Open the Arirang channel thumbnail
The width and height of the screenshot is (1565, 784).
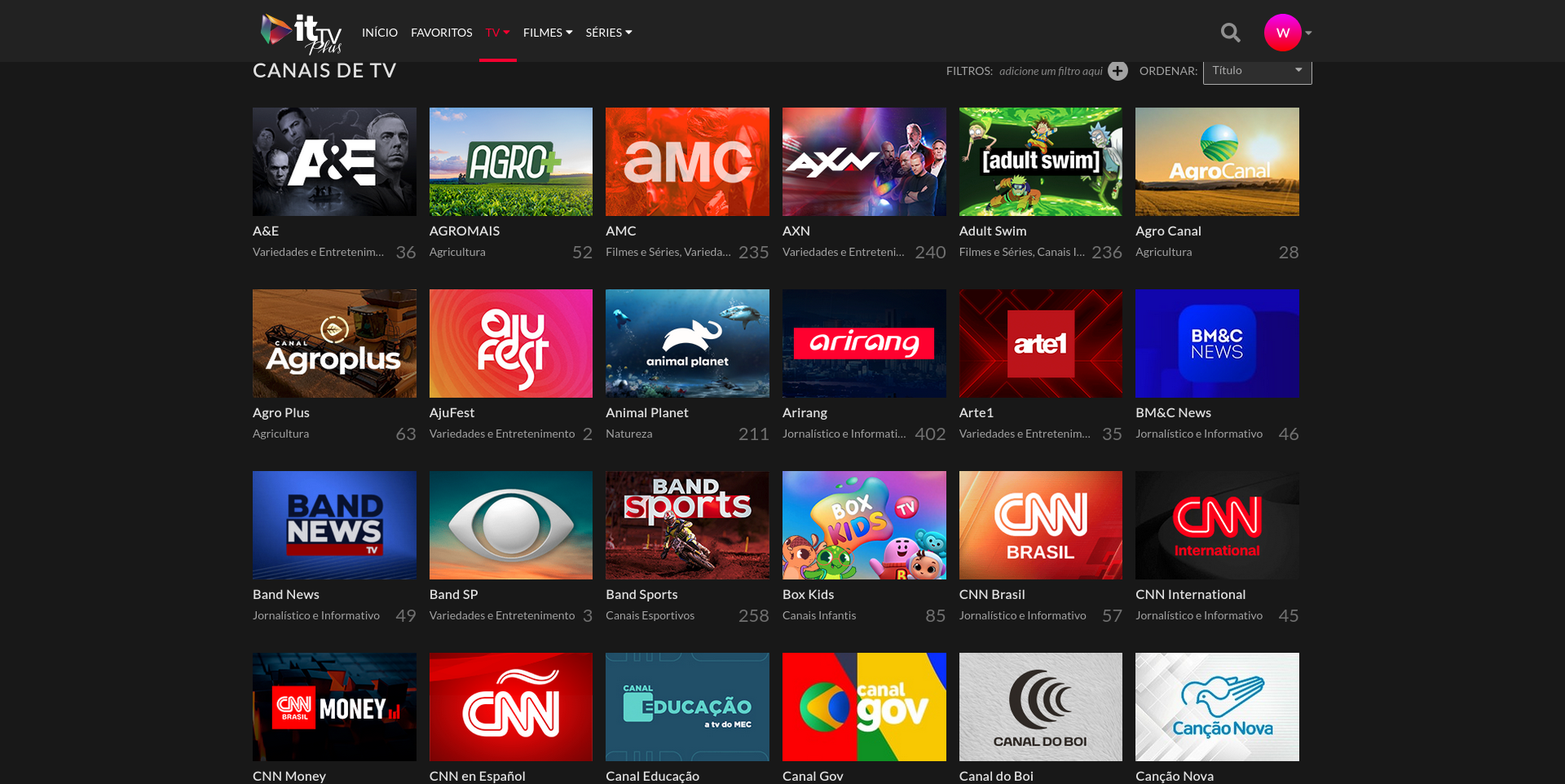coord(864,343)
